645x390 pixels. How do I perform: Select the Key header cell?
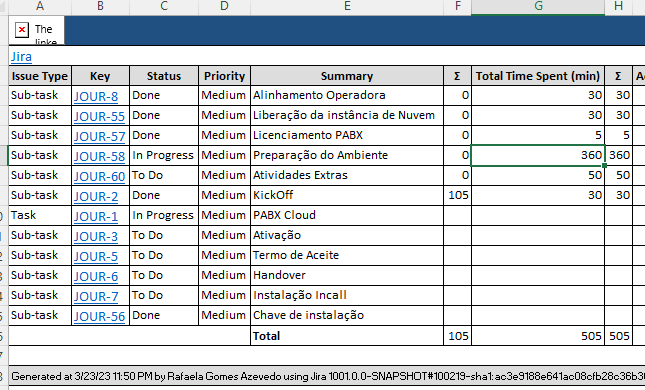pos(100,76)
